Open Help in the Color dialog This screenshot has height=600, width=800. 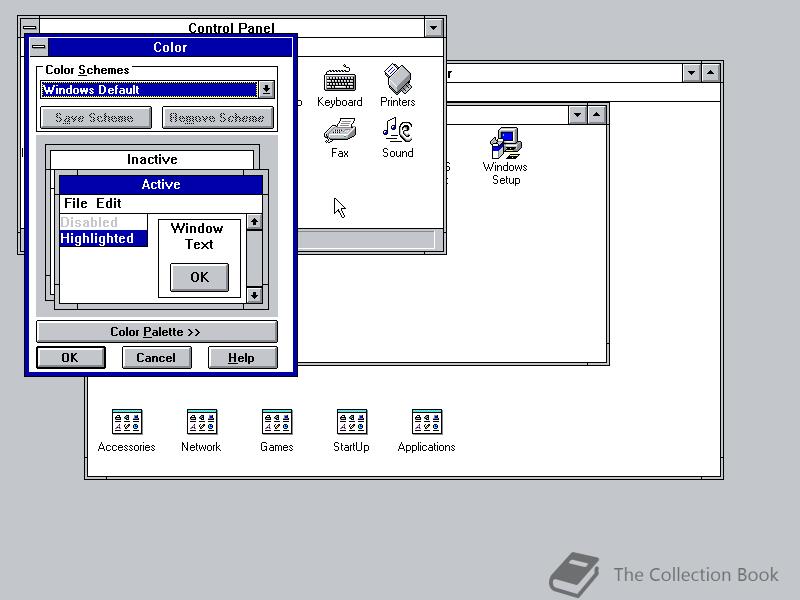click(x=242, y=358)
